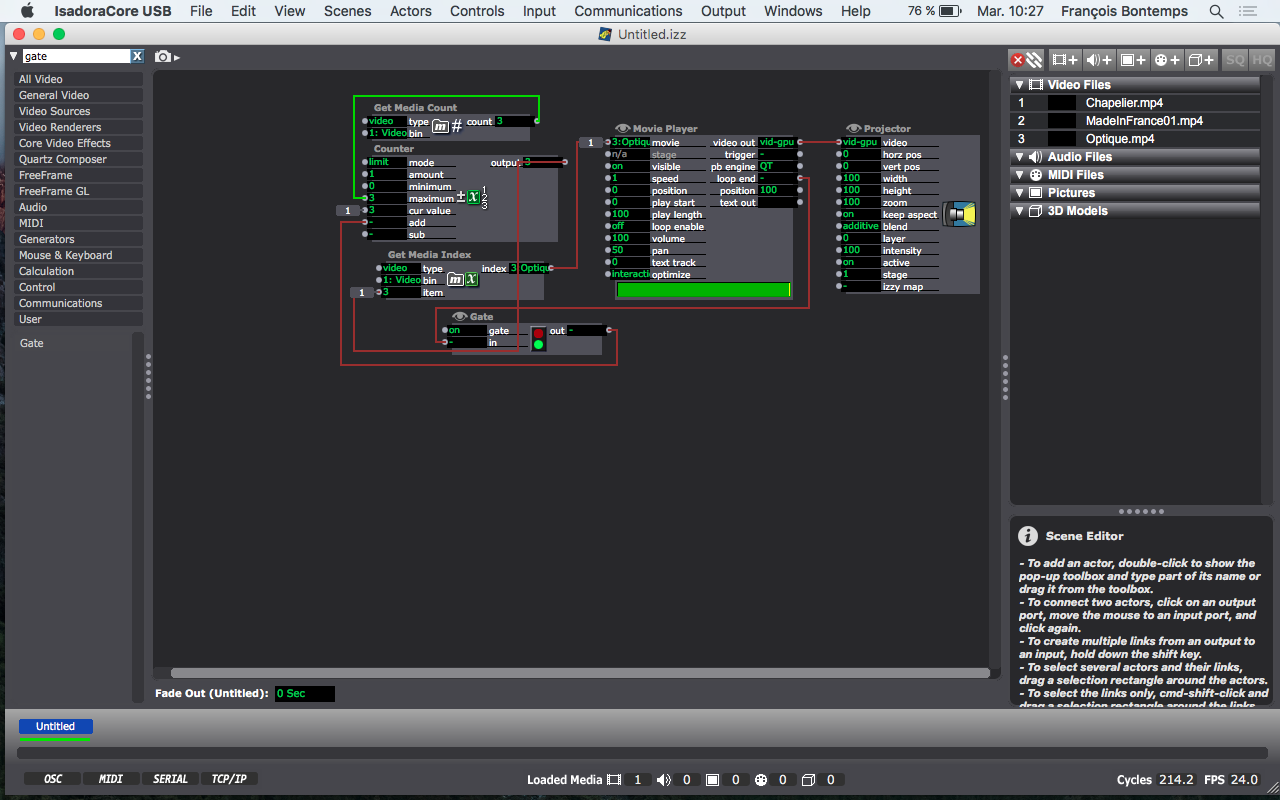Open the Controls menu

click(478, 11)
